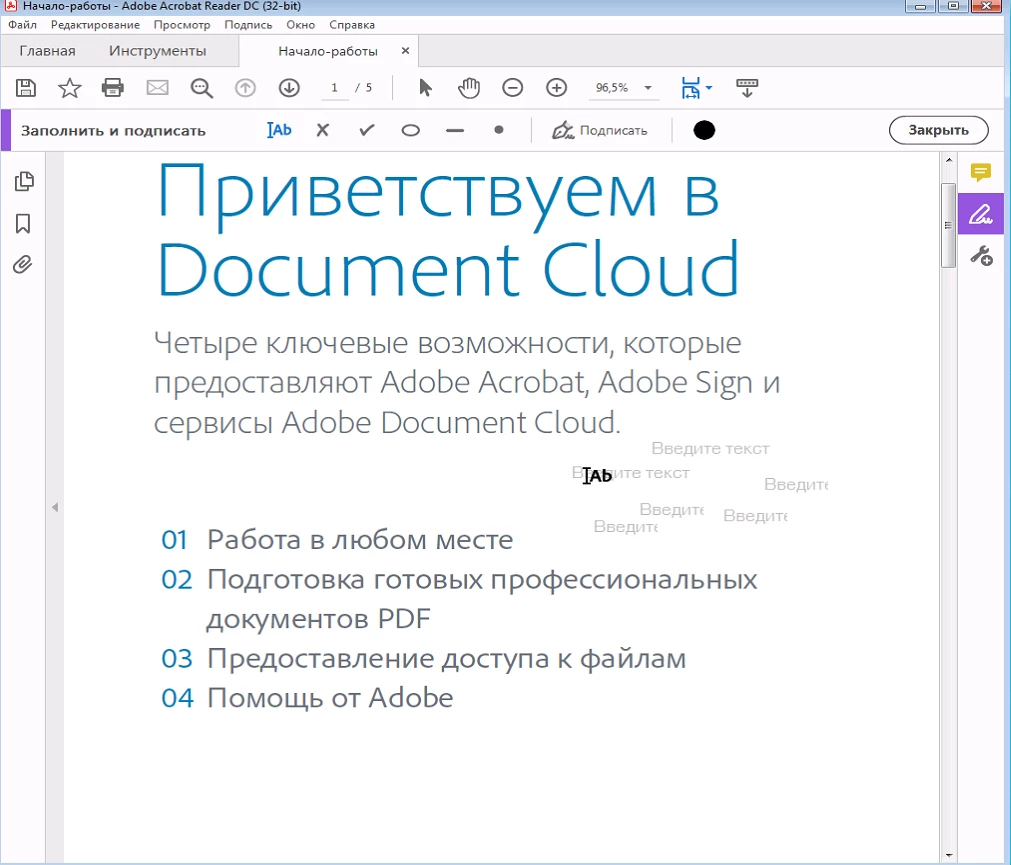Expand fit page options dropdown arrow
The image size is (1011, 865).
pos(709,87)
